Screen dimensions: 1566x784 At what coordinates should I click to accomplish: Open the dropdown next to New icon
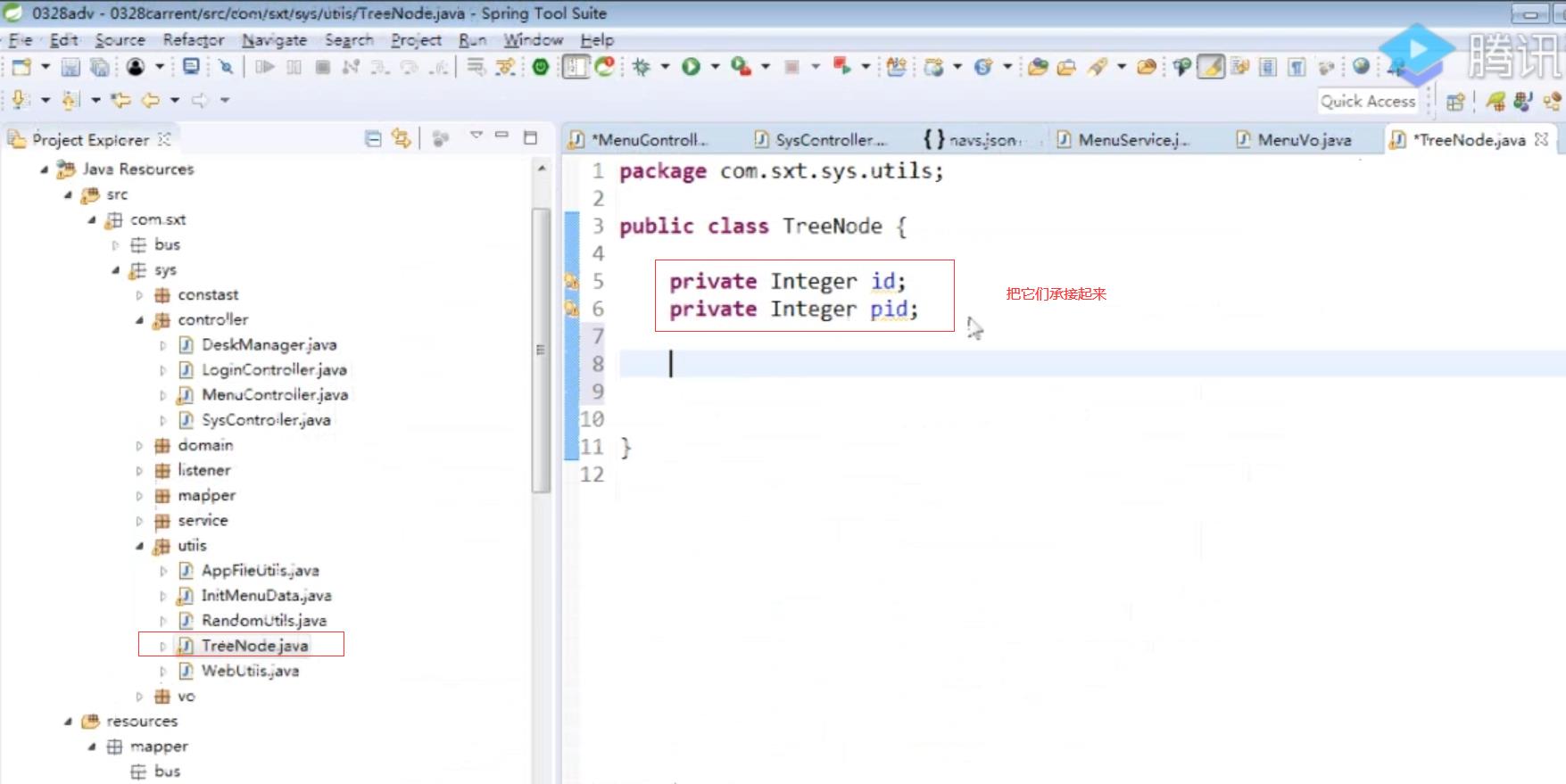pyautogui.click(x=46, y=67)
